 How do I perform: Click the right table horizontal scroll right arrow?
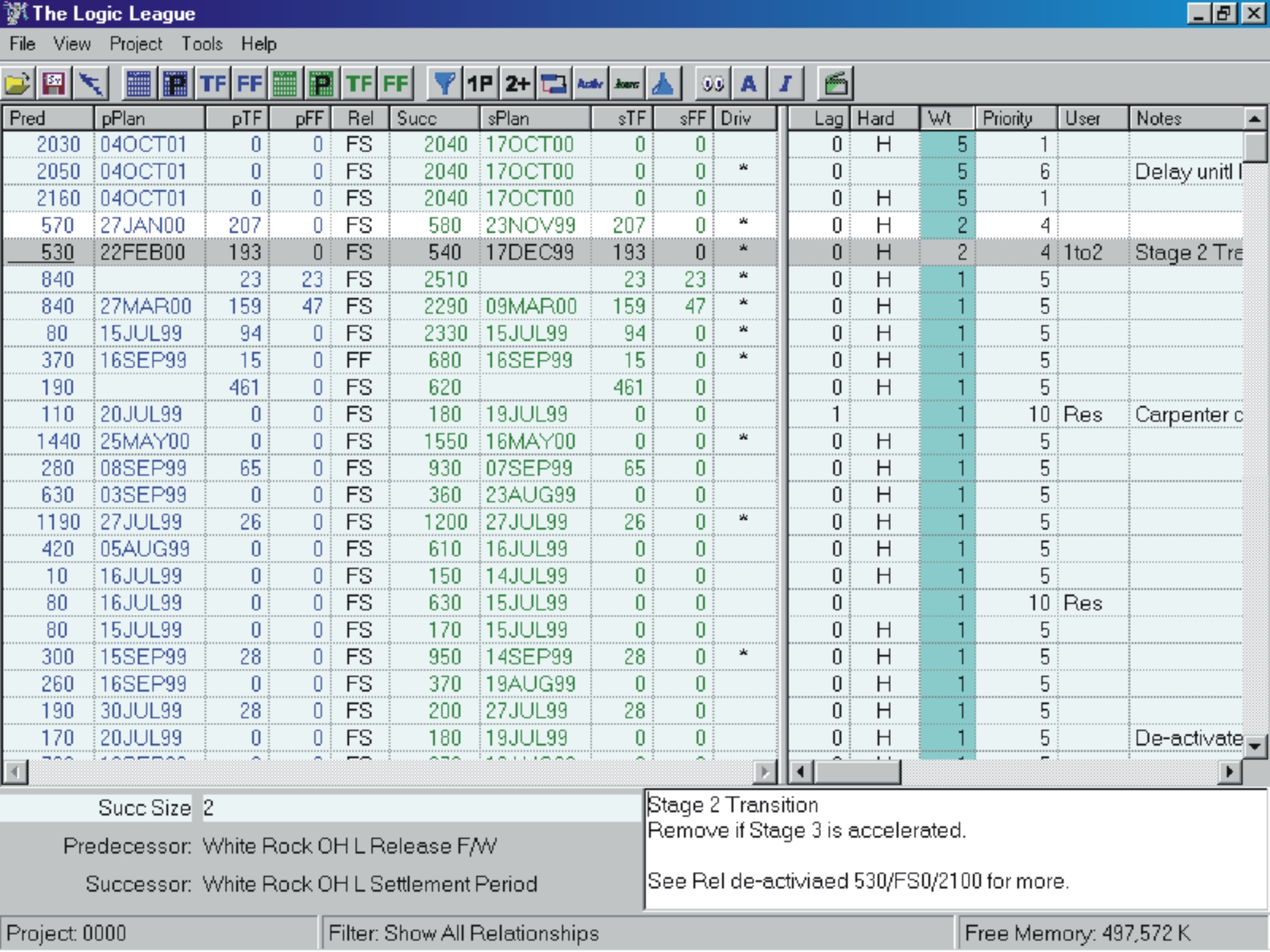click(1230, 772)
